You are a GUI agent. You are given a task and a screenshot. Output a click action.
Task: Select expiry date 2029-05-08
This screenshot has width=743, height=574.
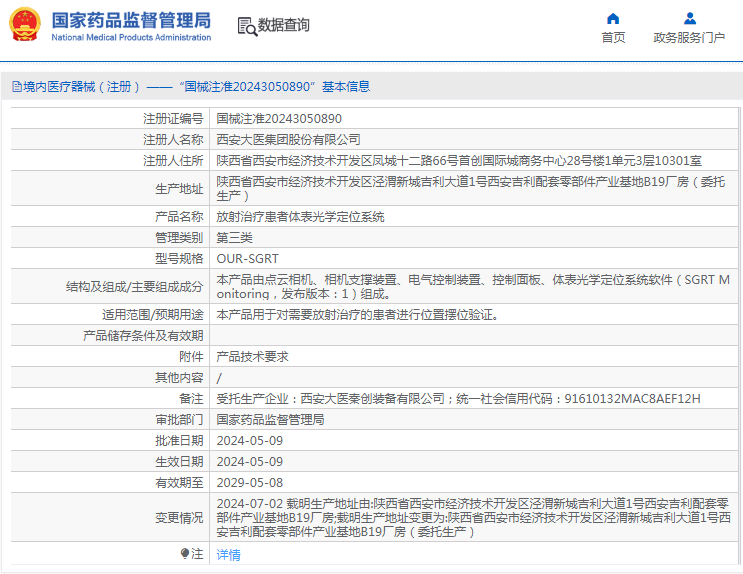pos(250,483)
